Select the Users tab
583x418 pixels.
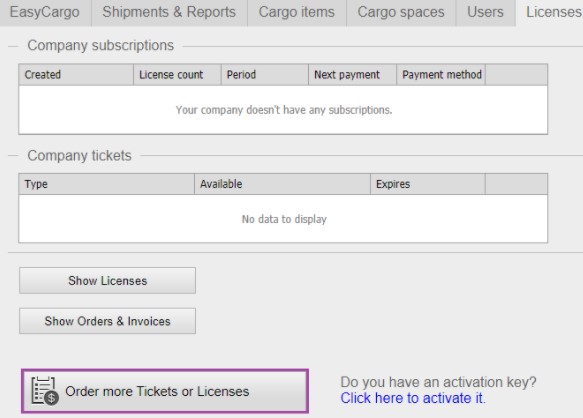click(x=485, y=13)
